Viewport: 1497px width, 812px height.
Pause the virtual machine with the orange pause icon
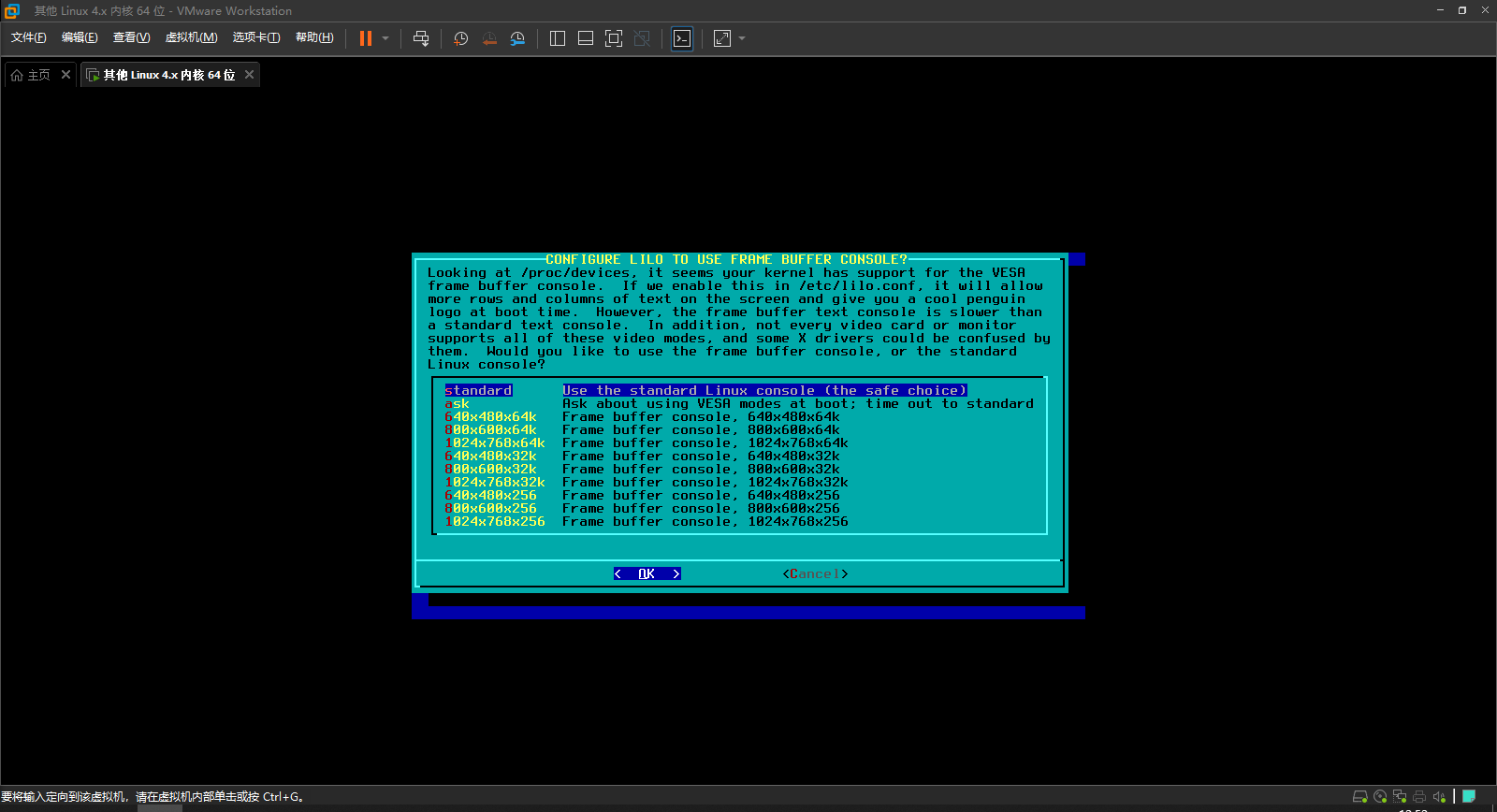point(366,38)
